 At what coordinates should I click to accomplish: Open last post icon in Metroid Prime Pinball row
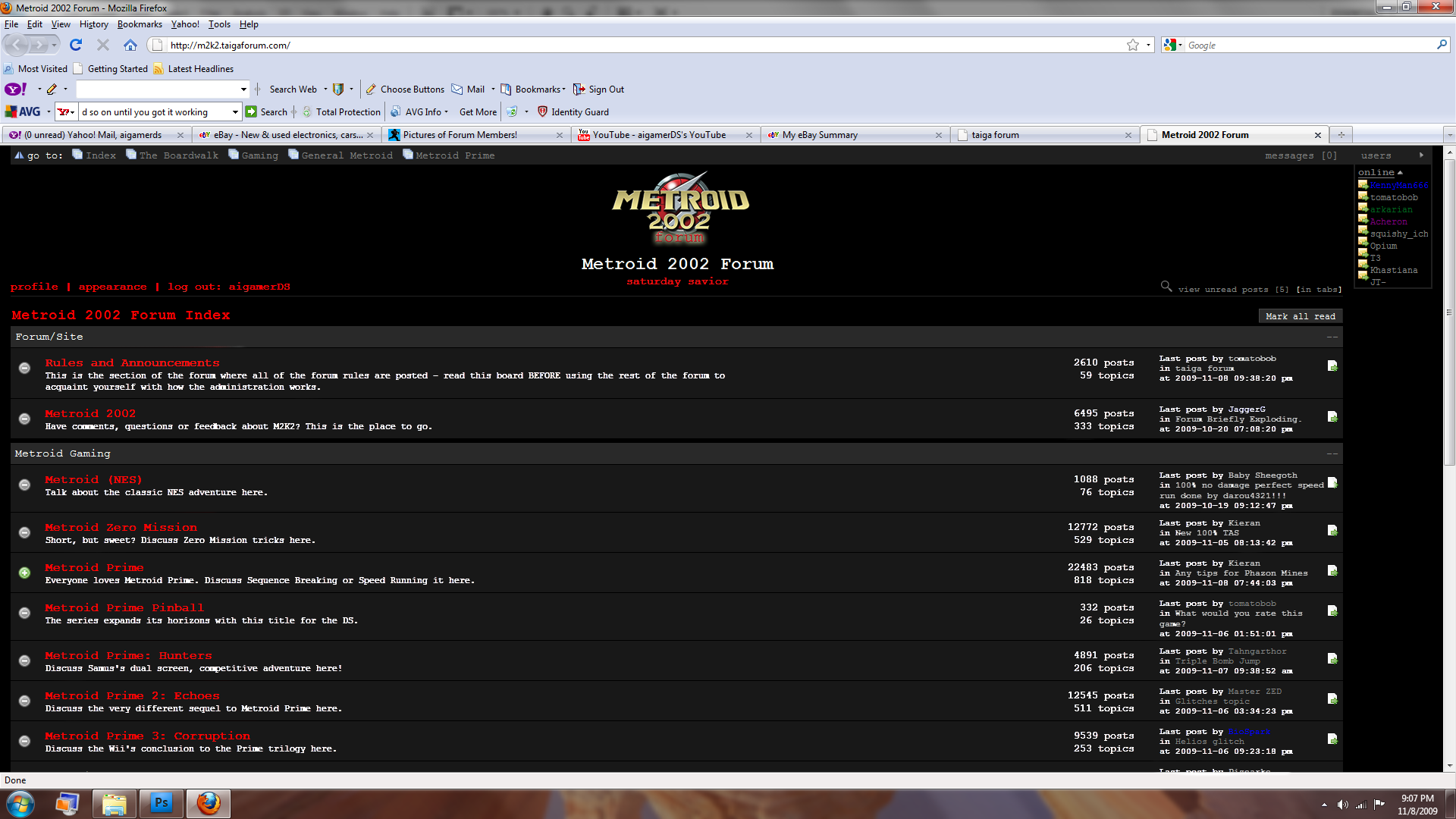pyautogui.click(x=1332, y=611)
